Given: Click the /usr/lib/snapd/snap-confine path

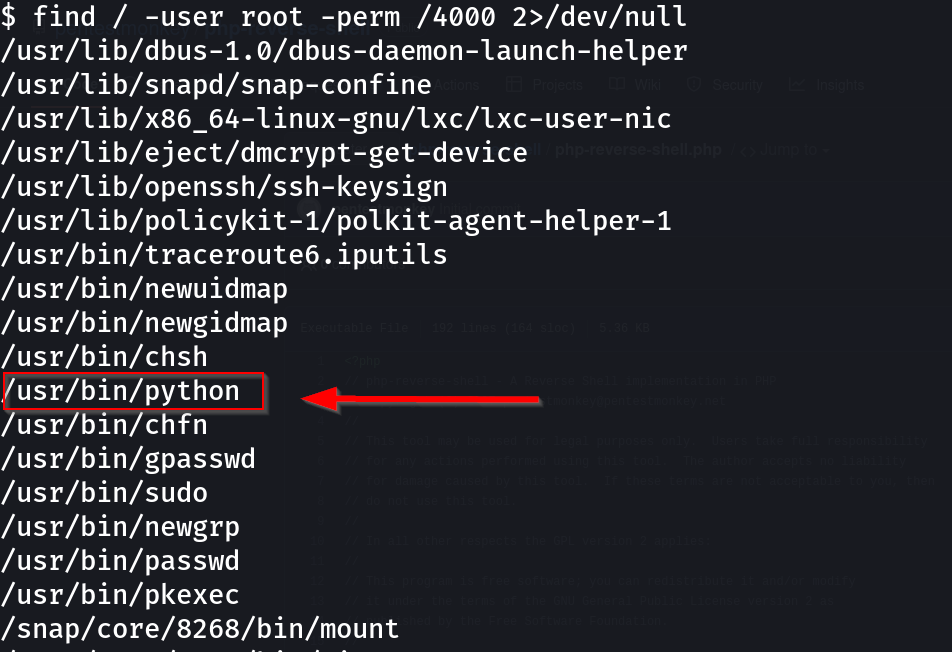Looking at the screenshot, I should (x=216, y=85).
